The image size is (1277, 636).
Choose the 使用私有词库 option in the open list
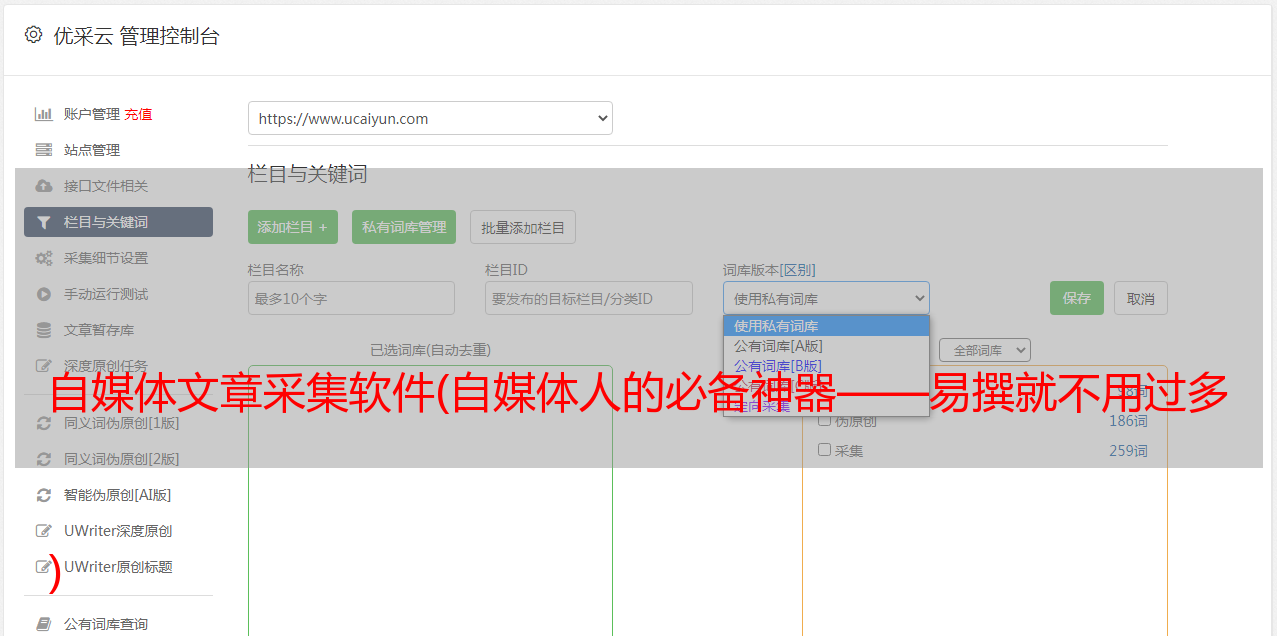826,326
